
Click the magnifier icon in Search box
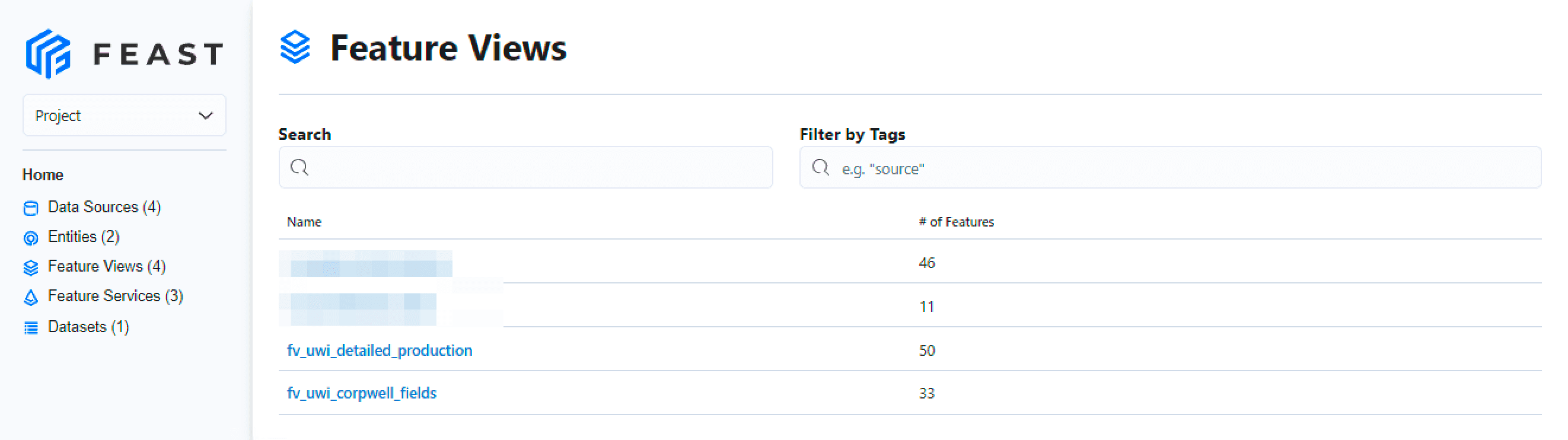coord(299,167)
